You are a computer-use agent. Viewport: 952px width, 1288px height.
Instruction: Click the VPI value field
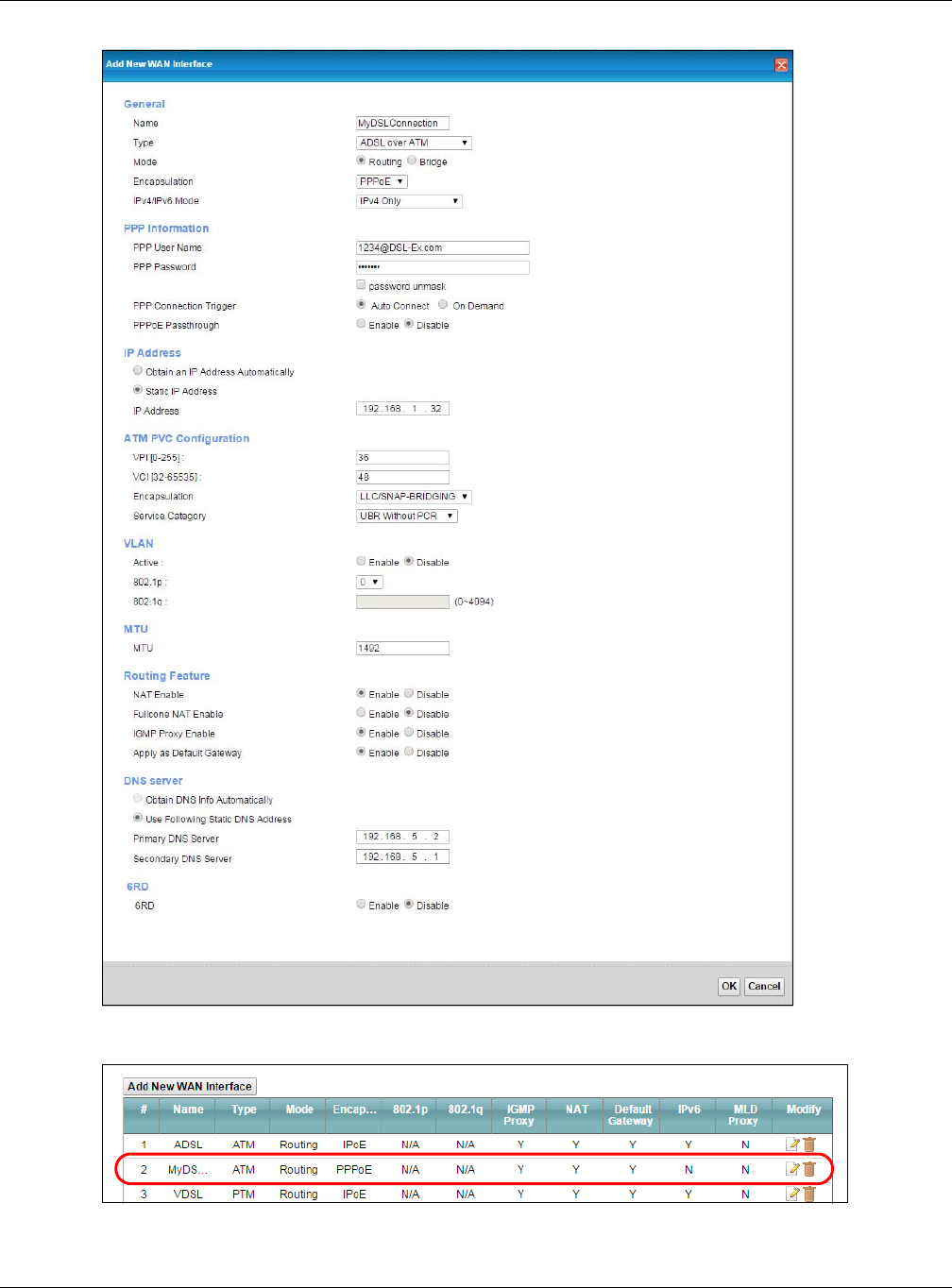point(402,458)
